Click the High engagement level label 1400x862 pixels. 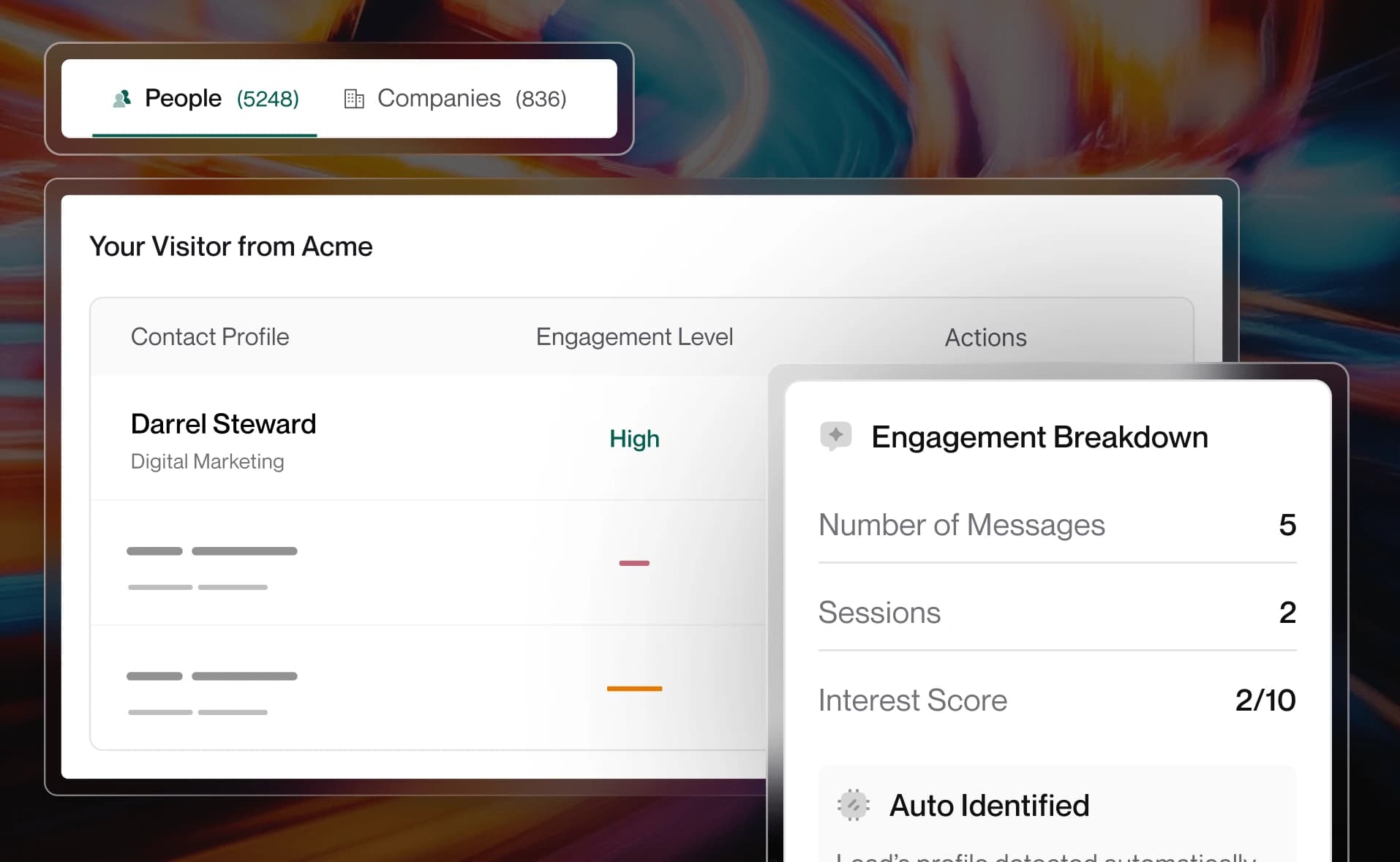click(x=634, y=439)
